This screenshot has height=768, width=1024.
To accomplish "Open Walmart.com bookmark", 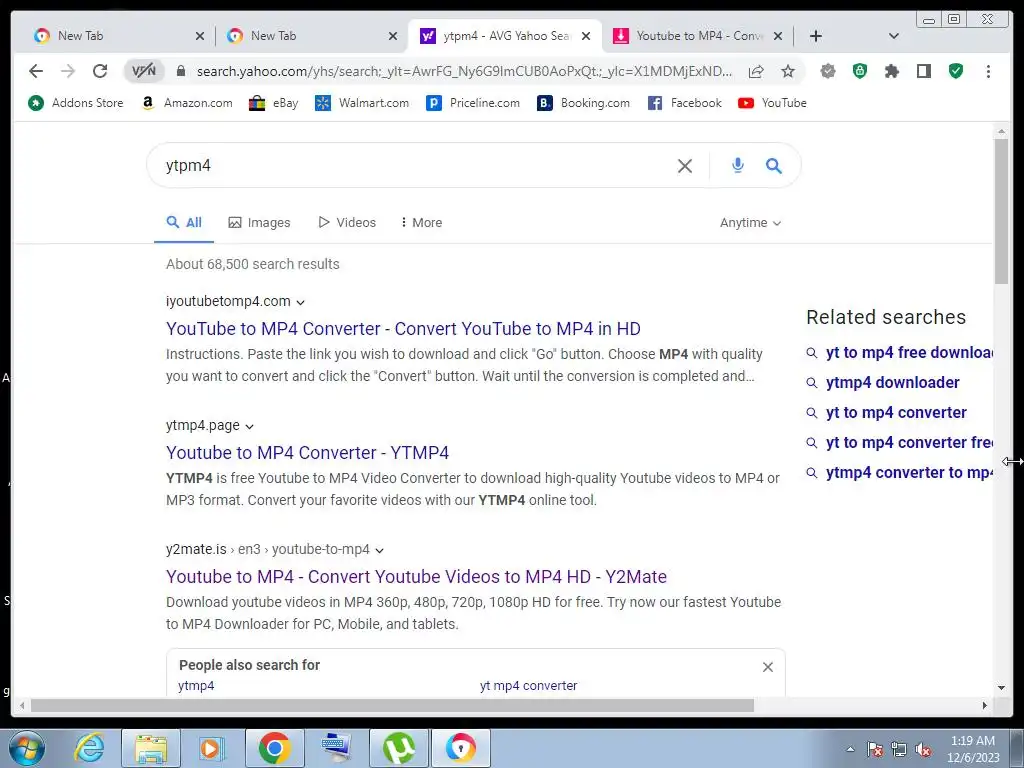I will click(362, 103).
